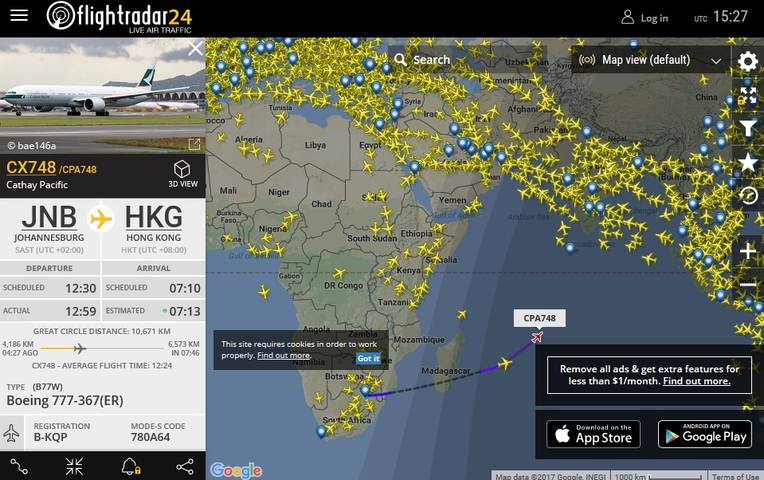The height and width of the screenshot is (480, 764).
Task: Click the Johannesburg airport marker on map
Action: [365, 390]
